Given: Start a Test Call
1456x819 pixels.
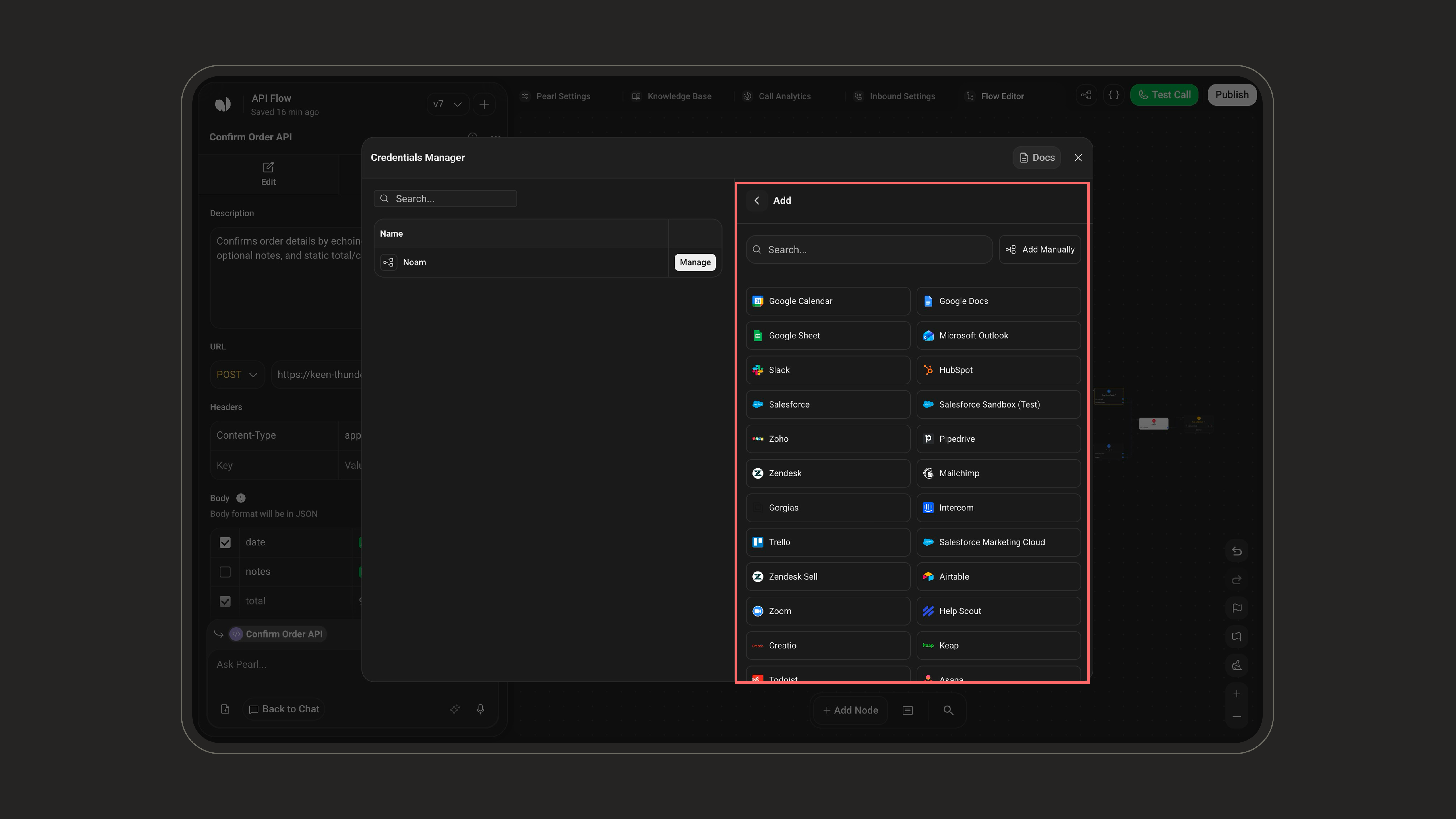Looking at the screenshot, I should [1164, 95].
